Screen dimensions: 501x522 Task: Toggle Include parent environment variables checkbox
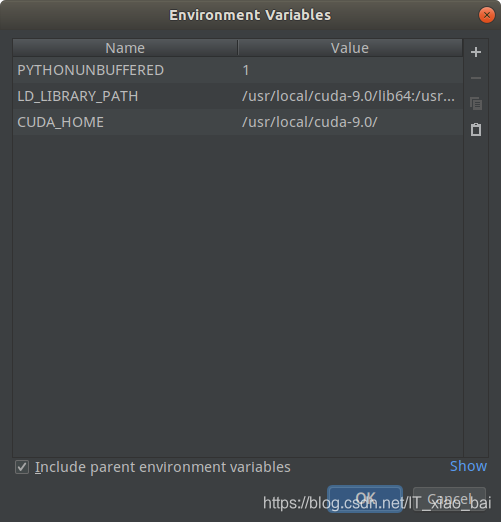pyautogui.click(x=22, y=467)
